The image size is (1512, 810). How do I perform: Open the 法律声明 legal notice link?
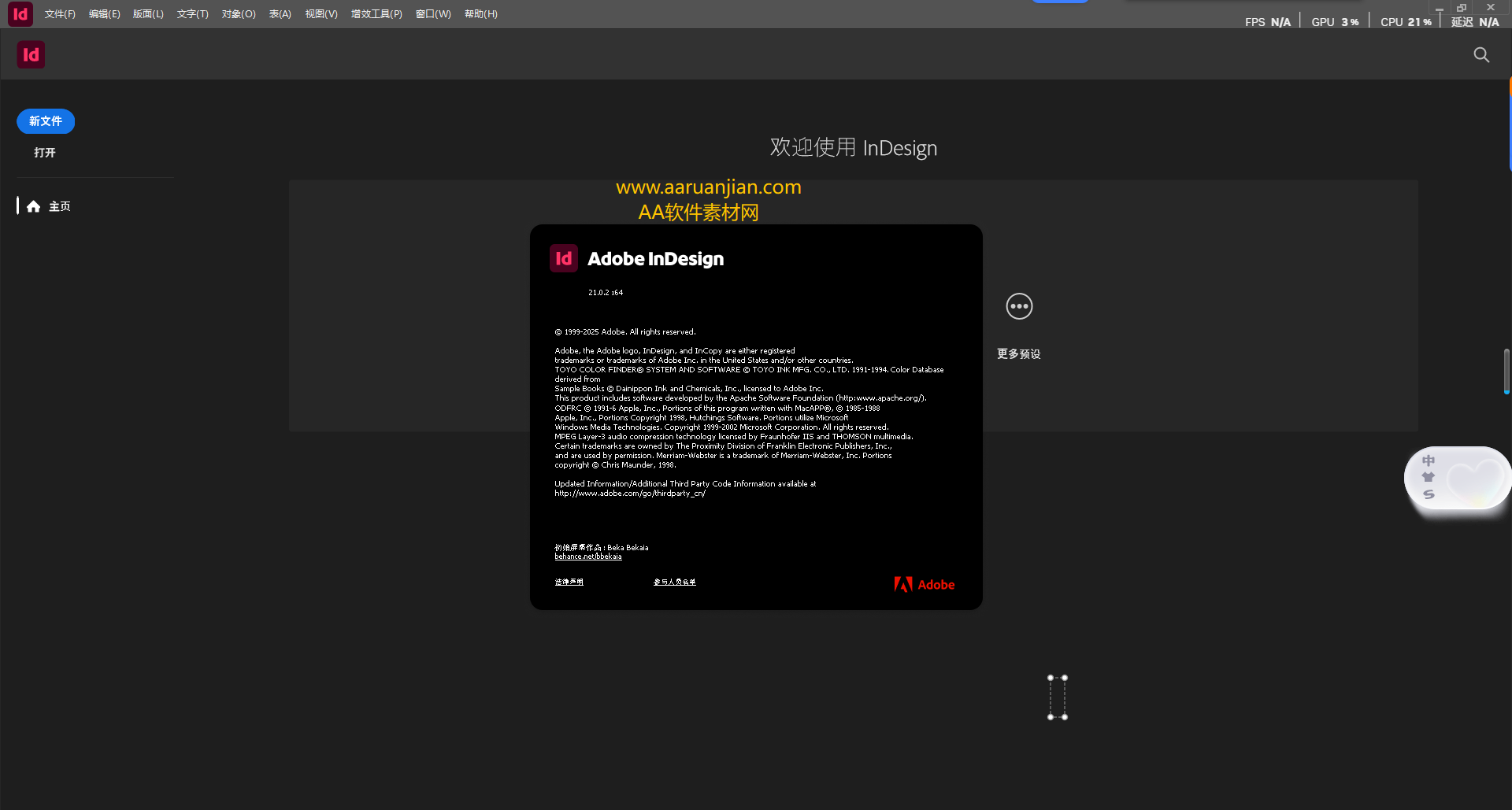(x=569, y=582)
